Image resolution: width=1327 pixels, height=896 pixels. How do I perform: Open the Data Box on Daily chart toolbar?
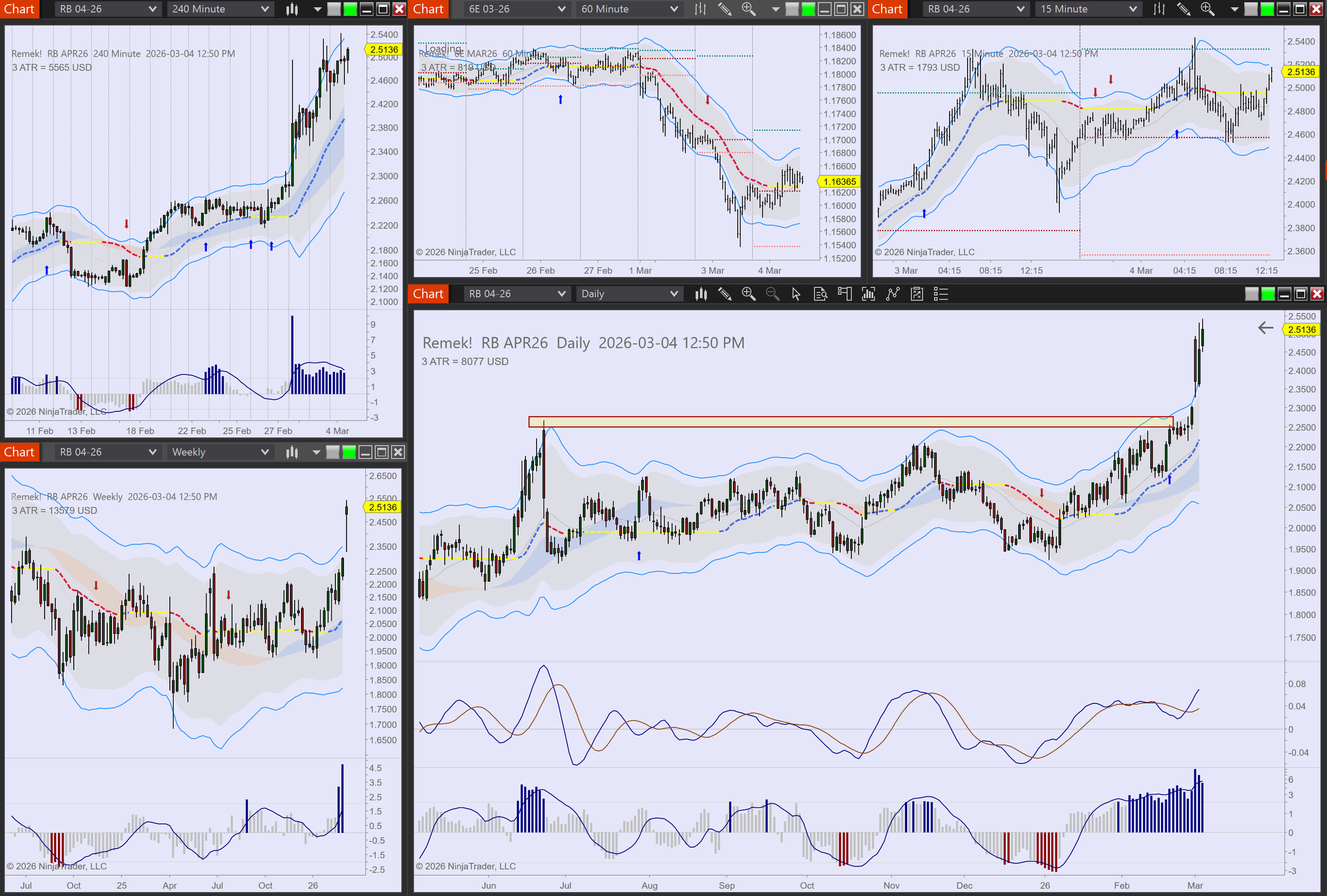(821, 294)
